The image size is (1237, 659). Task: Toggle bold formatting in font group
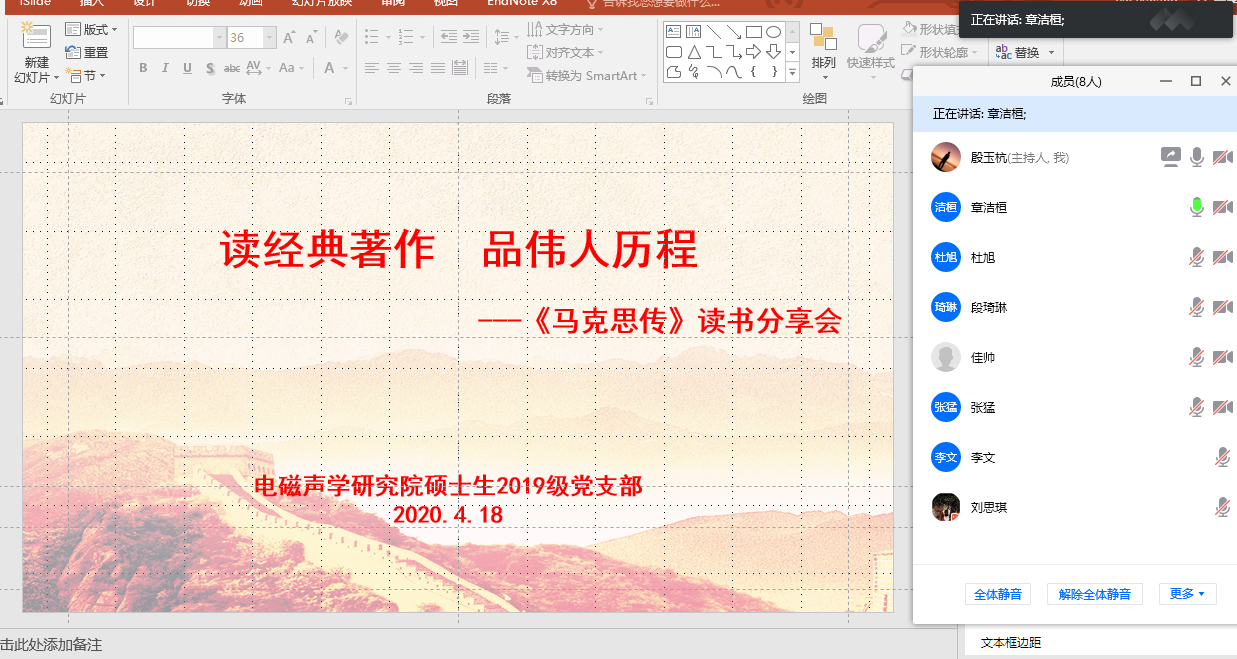[143, 68]
